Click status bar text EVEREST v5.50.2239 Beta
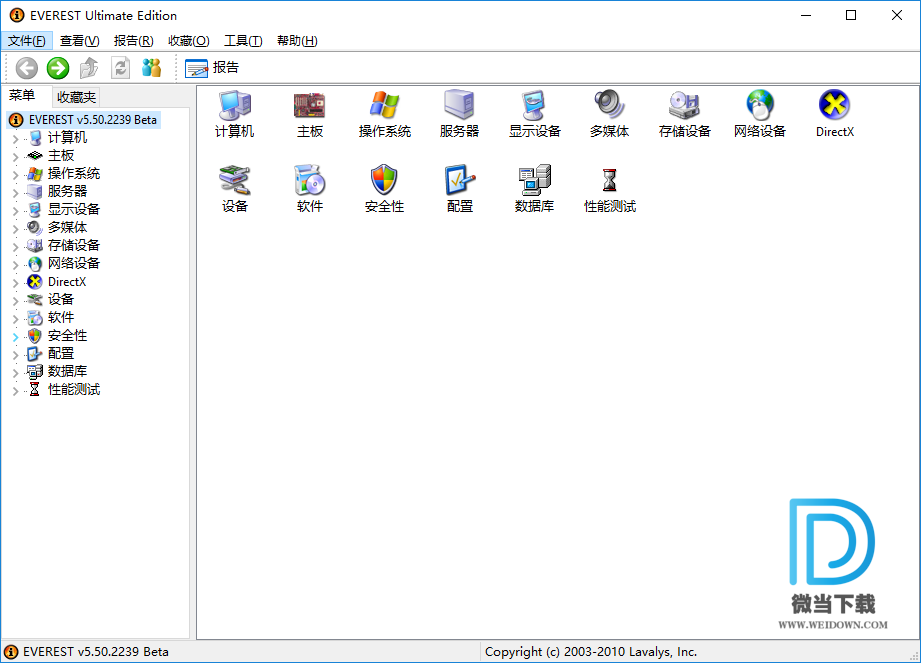This screenshot has width=921, height=663. click(95, 652)
